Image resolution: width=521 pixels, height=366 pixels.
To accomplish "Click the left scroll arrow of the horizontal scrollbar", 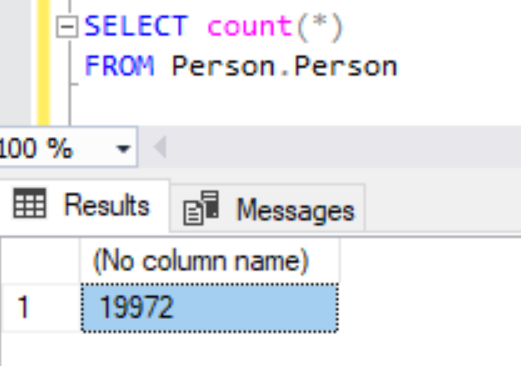I will pyautogui.click(x=160, y=147).
